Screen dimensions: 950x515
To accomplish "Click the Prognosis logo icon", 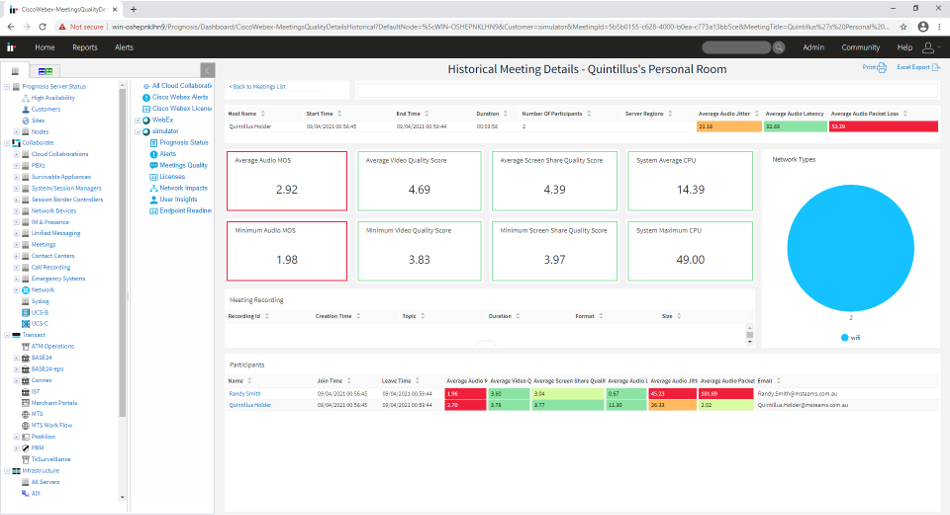I will tap(12, 47).
